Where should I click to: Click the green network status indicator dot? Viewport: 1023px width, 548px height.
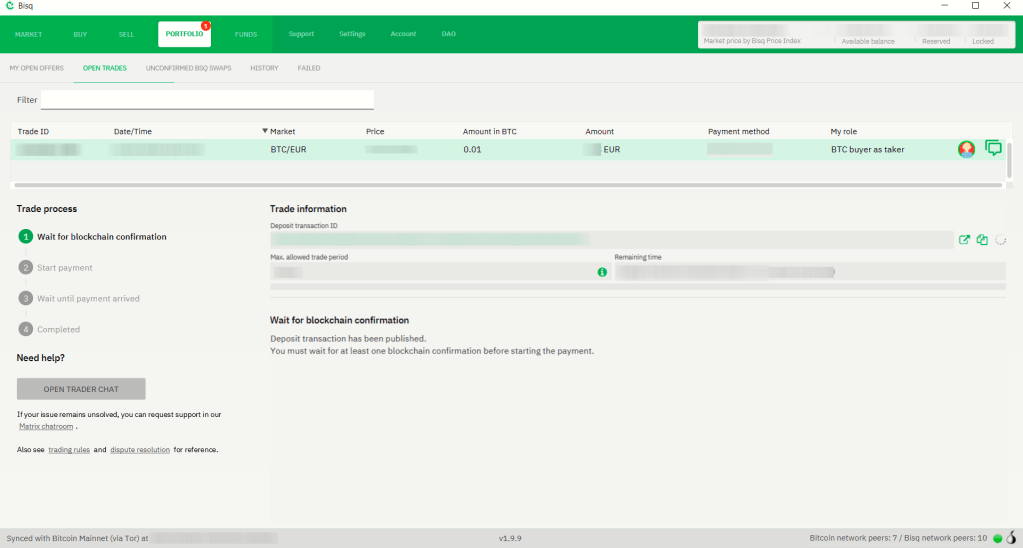click(x=997, y=538)
